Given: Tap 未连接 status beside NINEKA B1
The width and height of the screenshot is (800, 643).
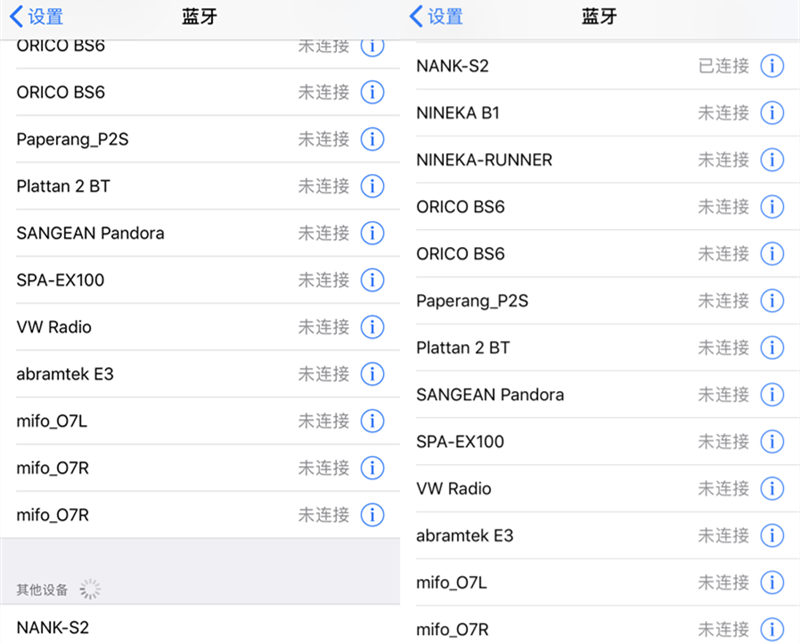Looking at the screenshot, I should pos(723,113).
